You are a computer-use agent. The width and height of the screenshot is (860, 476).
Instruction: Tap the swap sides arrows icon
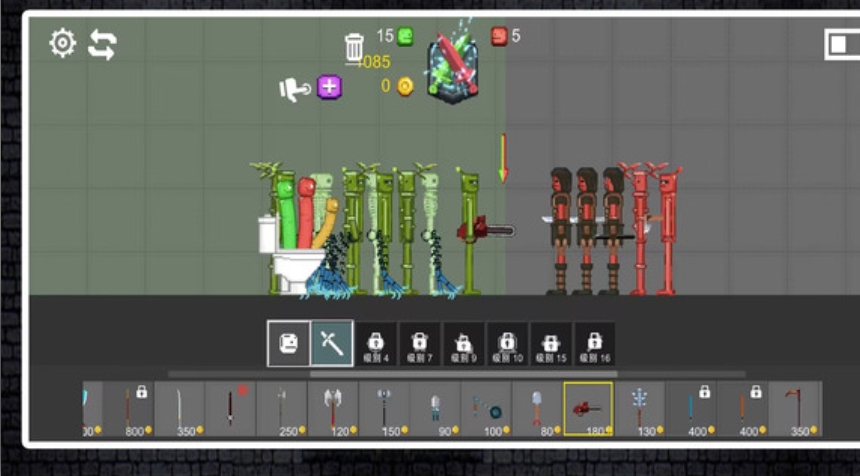(x=103, y=44)
